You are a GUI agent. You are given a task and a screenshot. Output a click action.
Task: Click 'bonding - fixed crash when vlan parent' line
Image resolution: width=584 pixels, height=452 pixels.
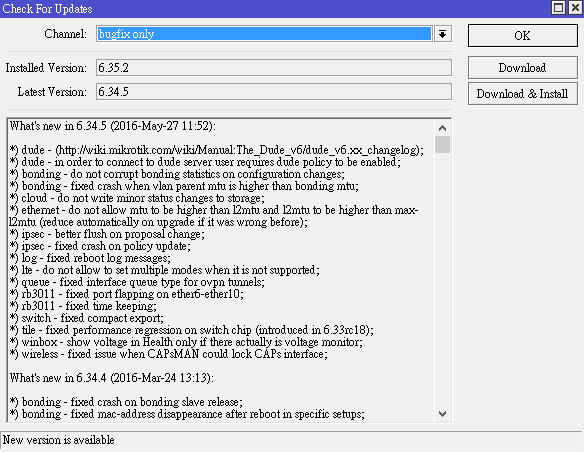[184, 186]
